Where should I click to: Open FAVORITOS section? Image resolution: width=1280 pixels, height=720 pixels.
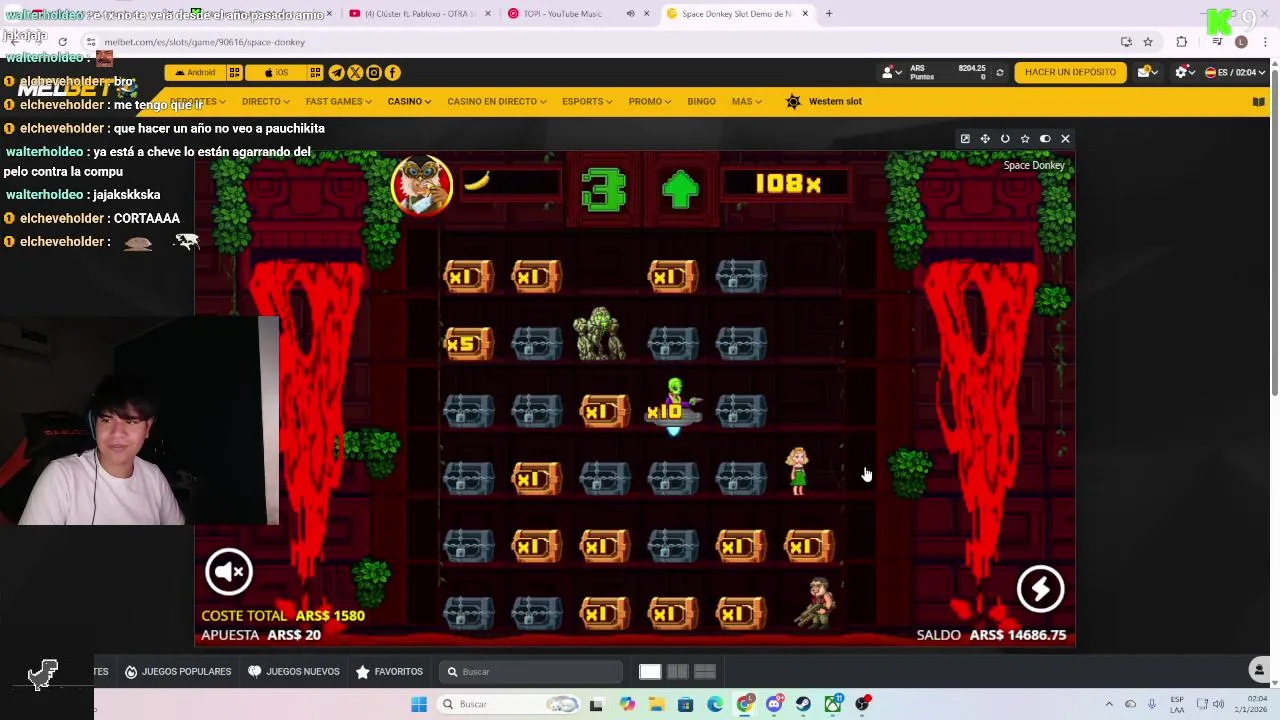click(389, 672)
